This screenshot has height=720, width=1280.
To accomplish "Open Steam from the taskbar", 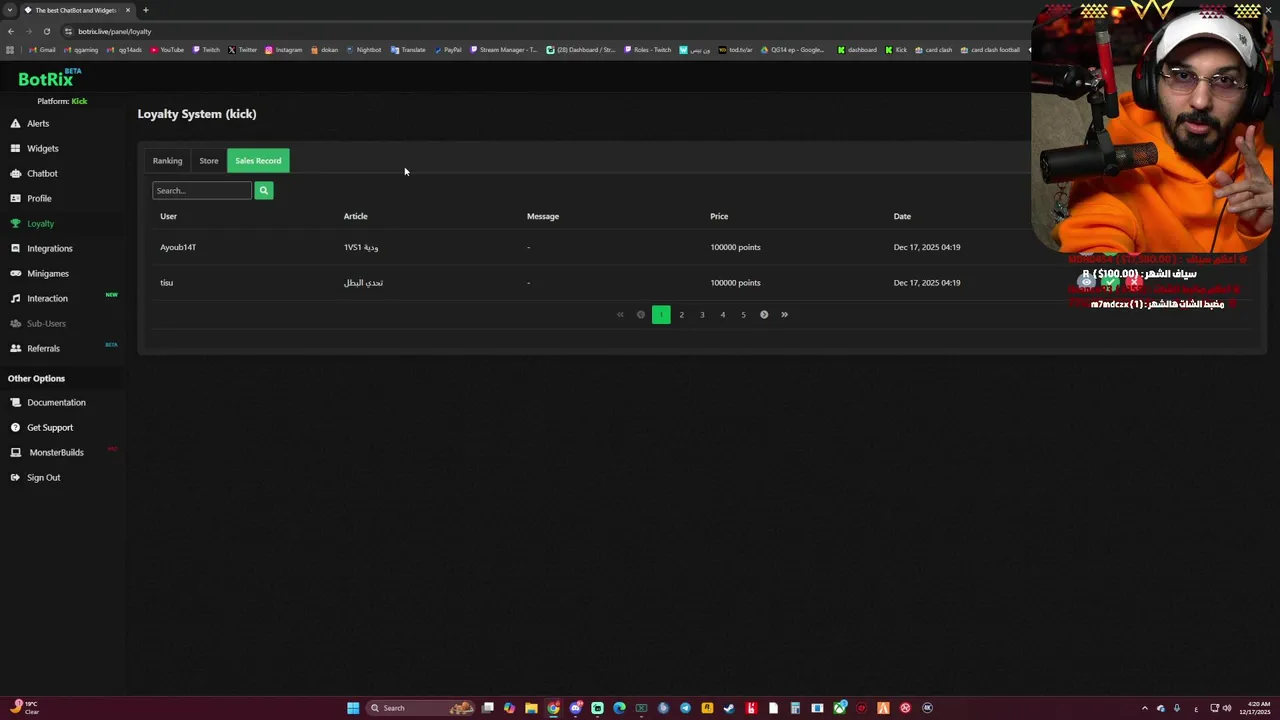I will [x=729, y=708].
